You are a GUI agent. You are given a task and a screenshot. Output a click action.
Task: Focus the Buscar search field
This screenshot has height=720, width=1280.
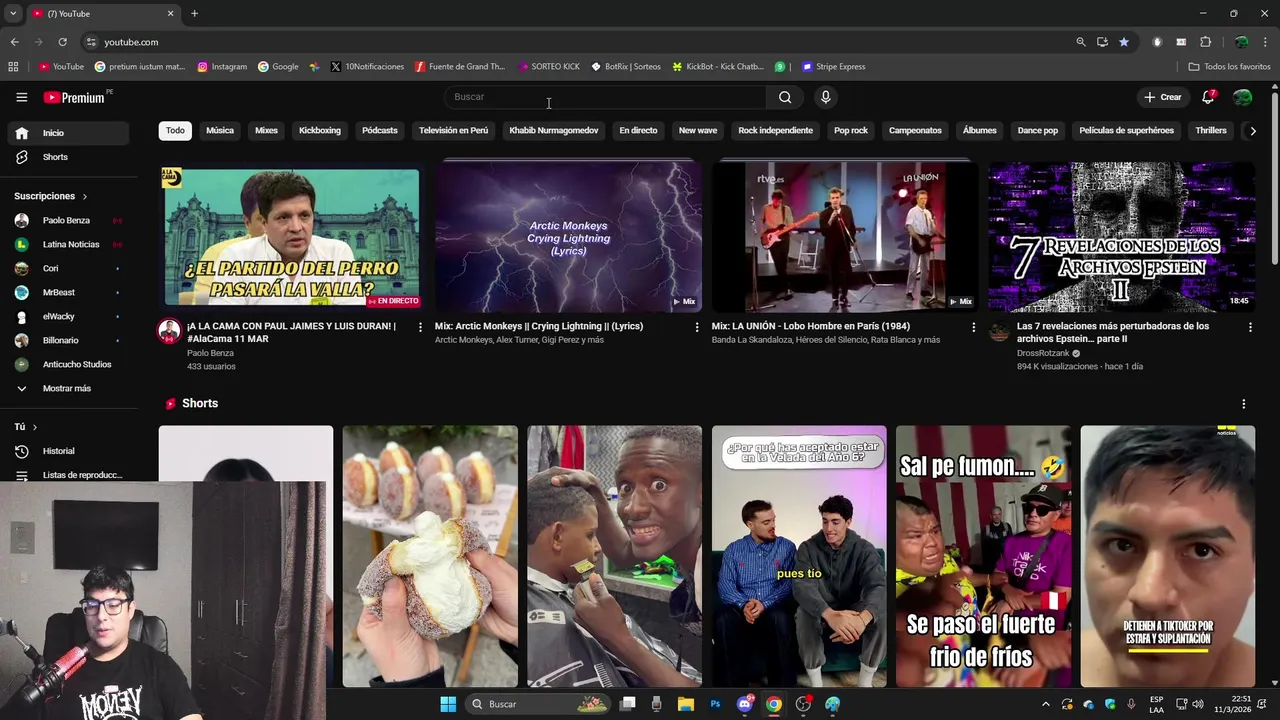coord(605,97)
